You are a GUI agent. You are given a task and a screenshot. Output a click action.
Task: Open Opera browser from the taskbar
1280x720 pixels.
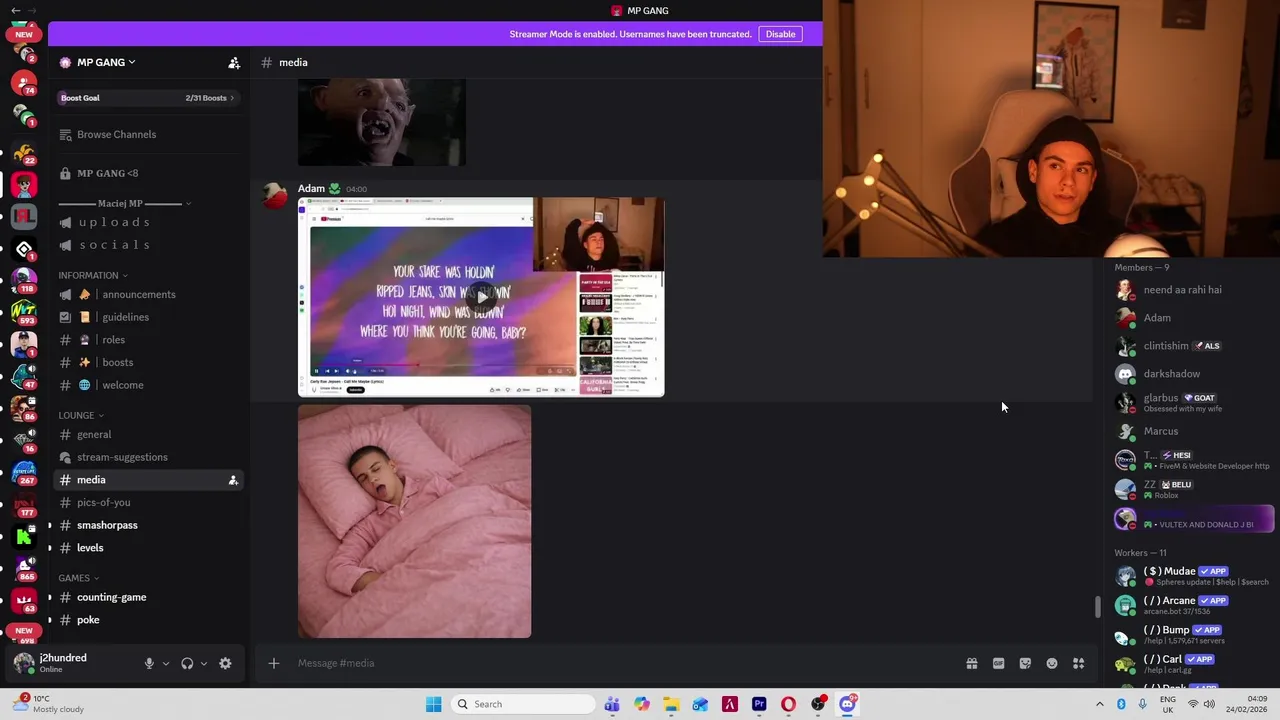tap(788, 704)
